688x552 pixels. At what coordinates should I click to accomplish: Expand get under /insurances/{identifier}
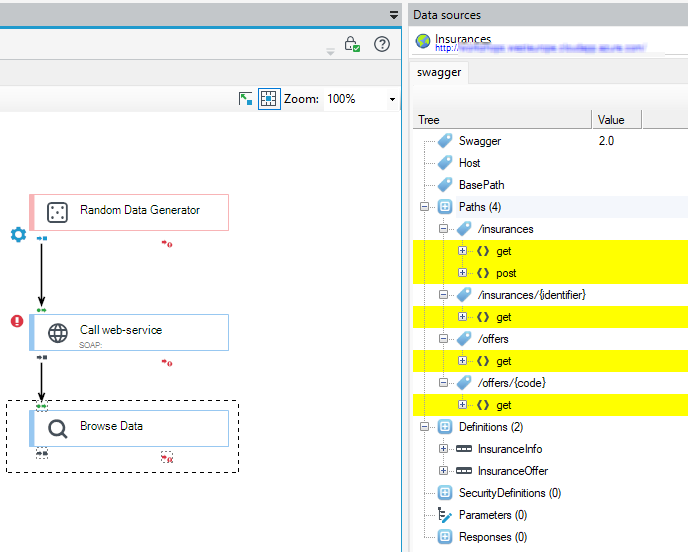(x=462, y=316)
